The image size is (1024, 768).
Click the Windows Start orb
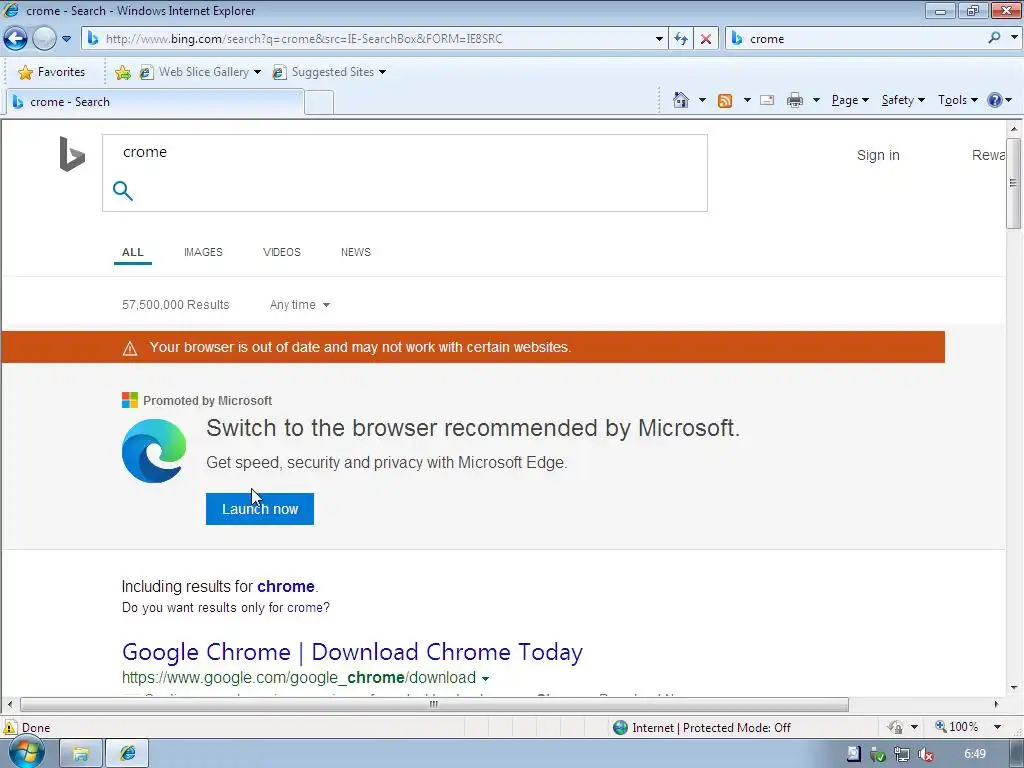coord(26,753)
